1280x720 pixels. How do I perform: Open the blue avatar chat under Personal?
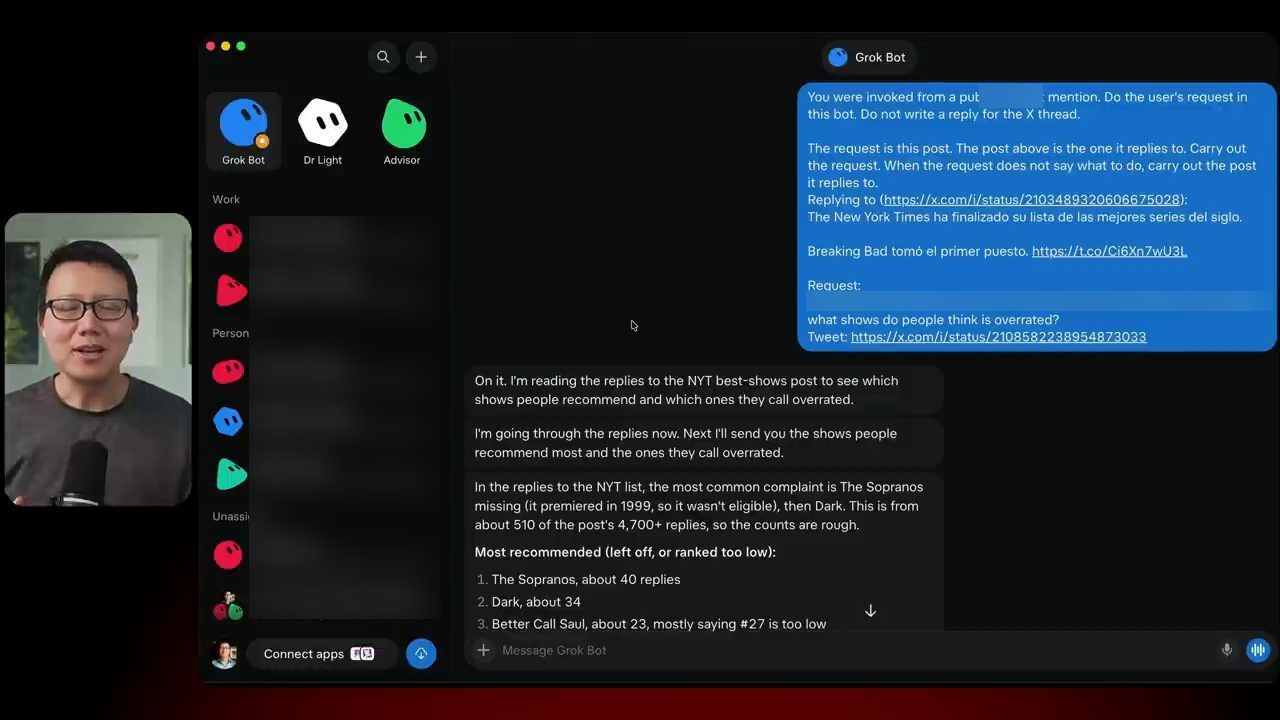pos(228,421)
